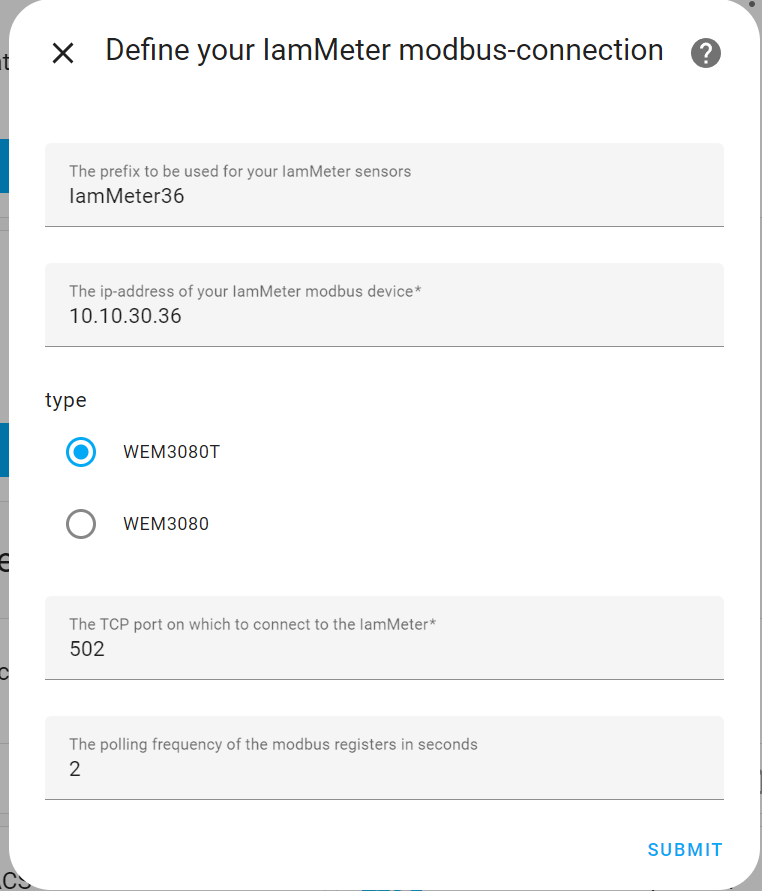
Task: Select the WEM3080T radio button
Action: pyautogui.click(x=81, y=452)
